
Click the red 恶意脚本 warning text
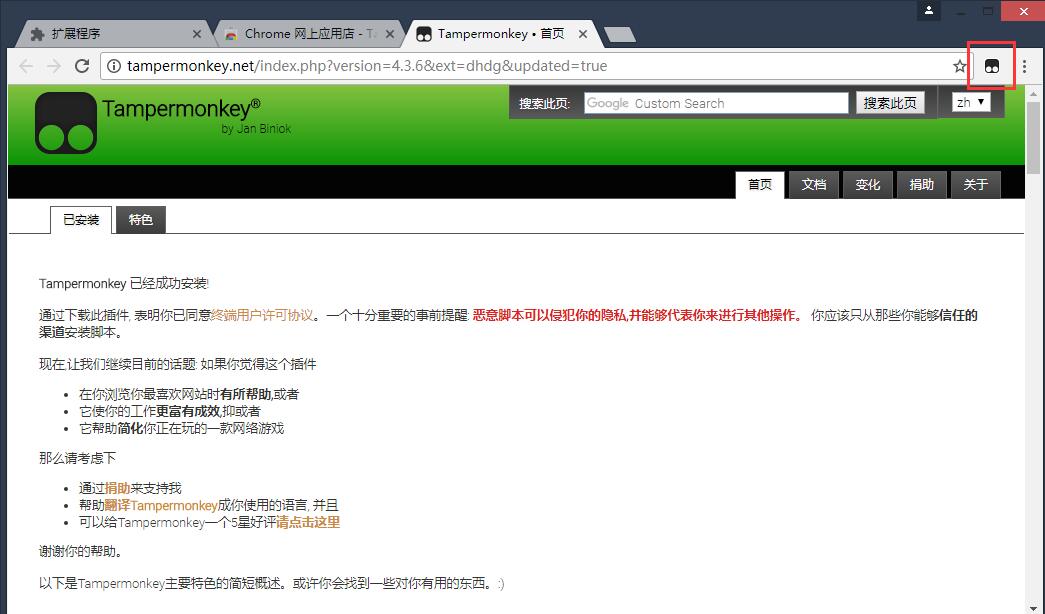(638, 315)
